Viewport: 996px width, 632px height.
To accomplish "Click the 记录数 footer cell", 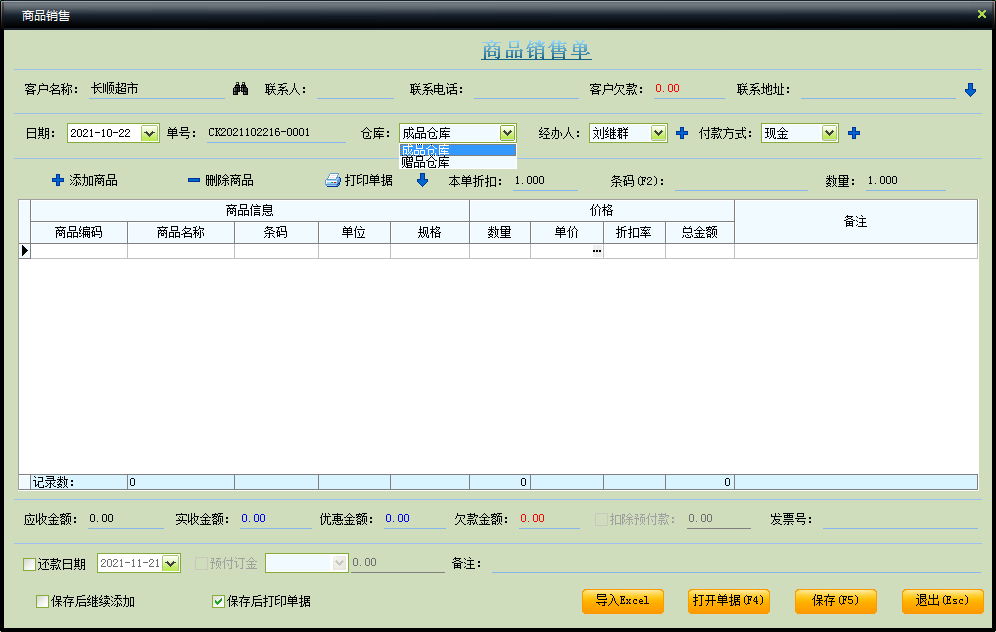I will coord(79,482).
